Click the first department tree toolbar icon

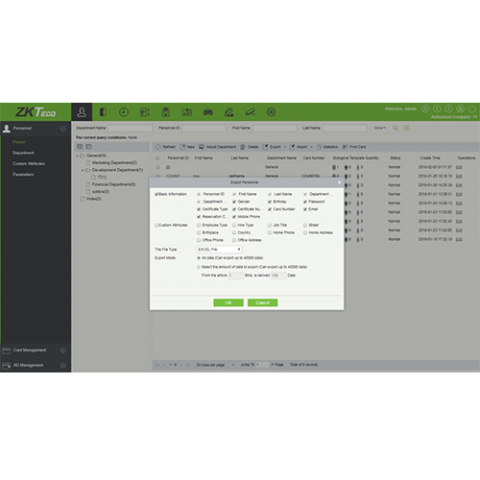click(x=80, y=146)
